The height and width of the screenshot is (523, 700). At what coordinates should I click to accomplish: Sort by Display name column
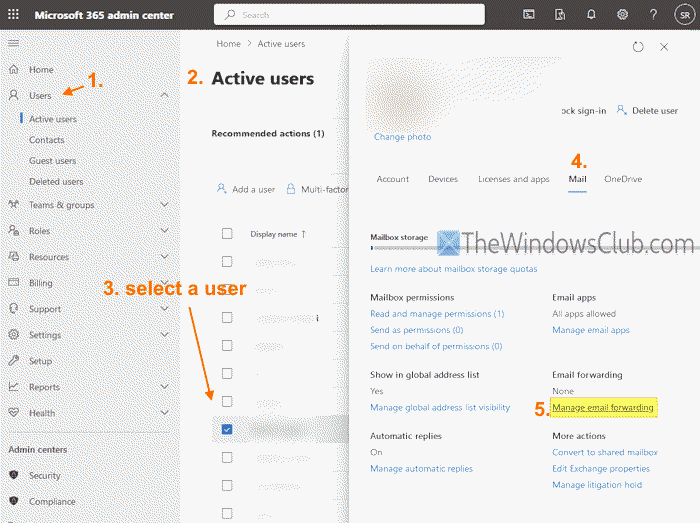(278, 234)
